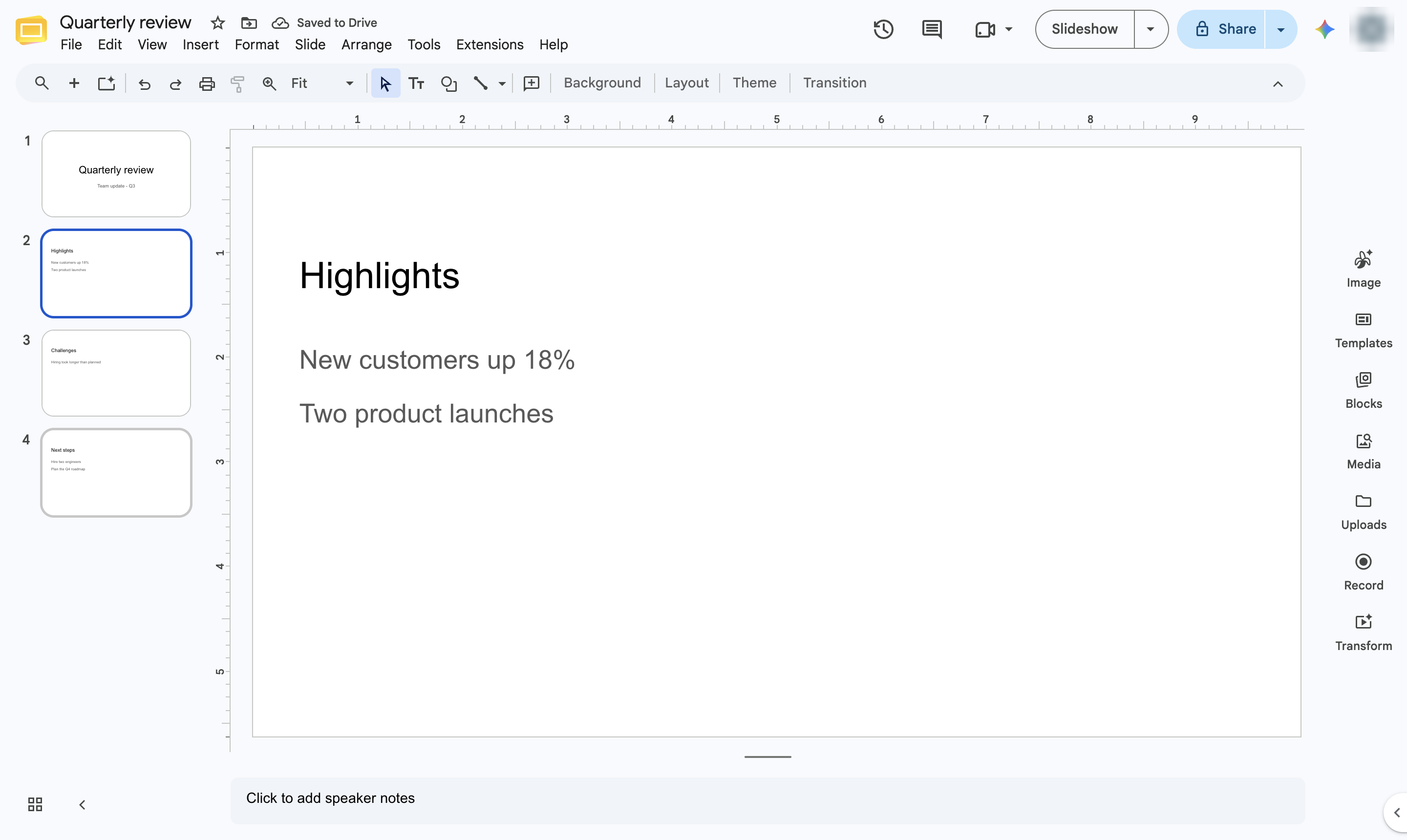Screen dimensions: 1407x840
Task: Open version history clock icon
Action: (883, 29)
